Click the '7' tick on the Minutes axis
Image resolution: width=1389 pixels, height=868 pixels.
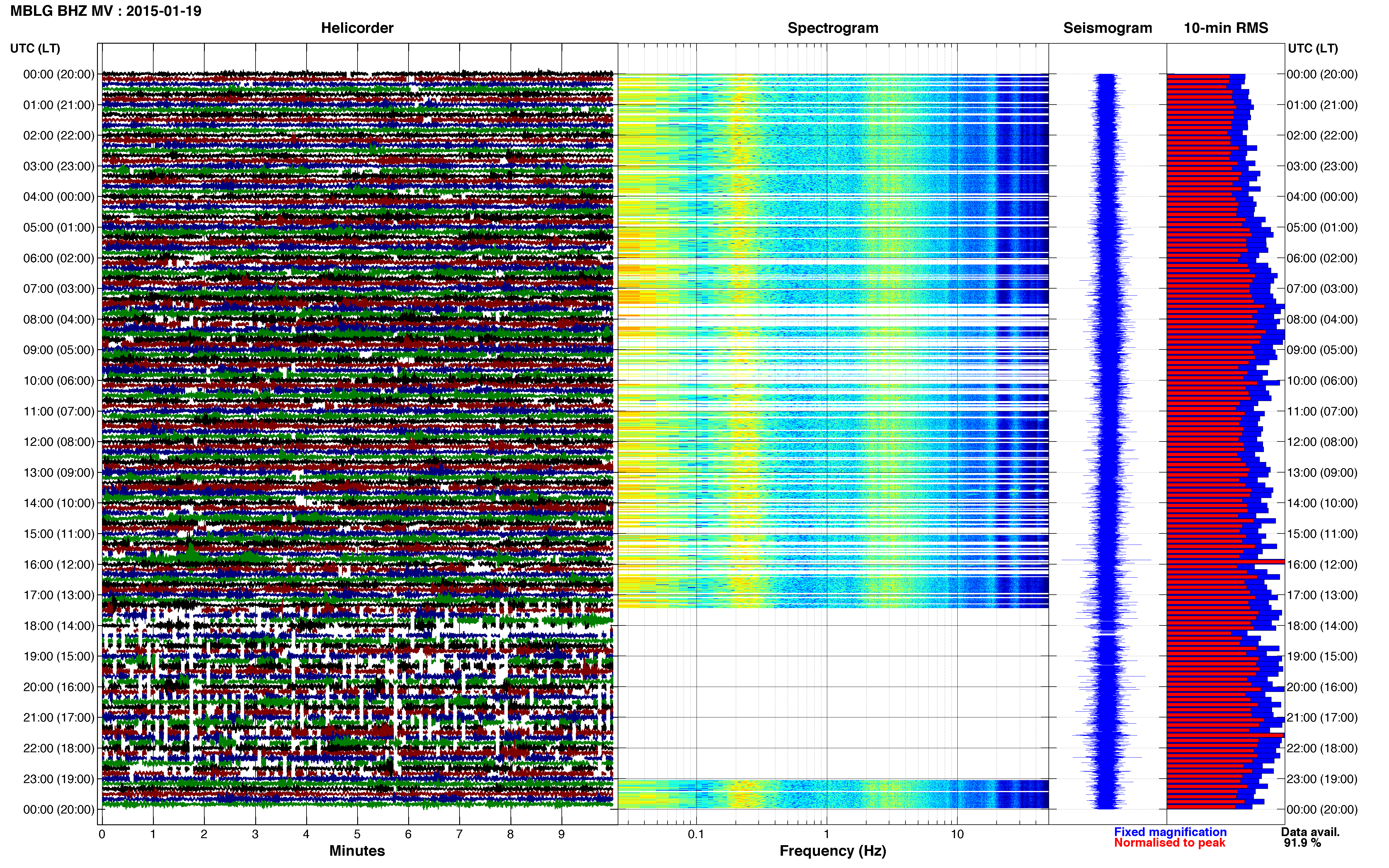click(459, 834)
